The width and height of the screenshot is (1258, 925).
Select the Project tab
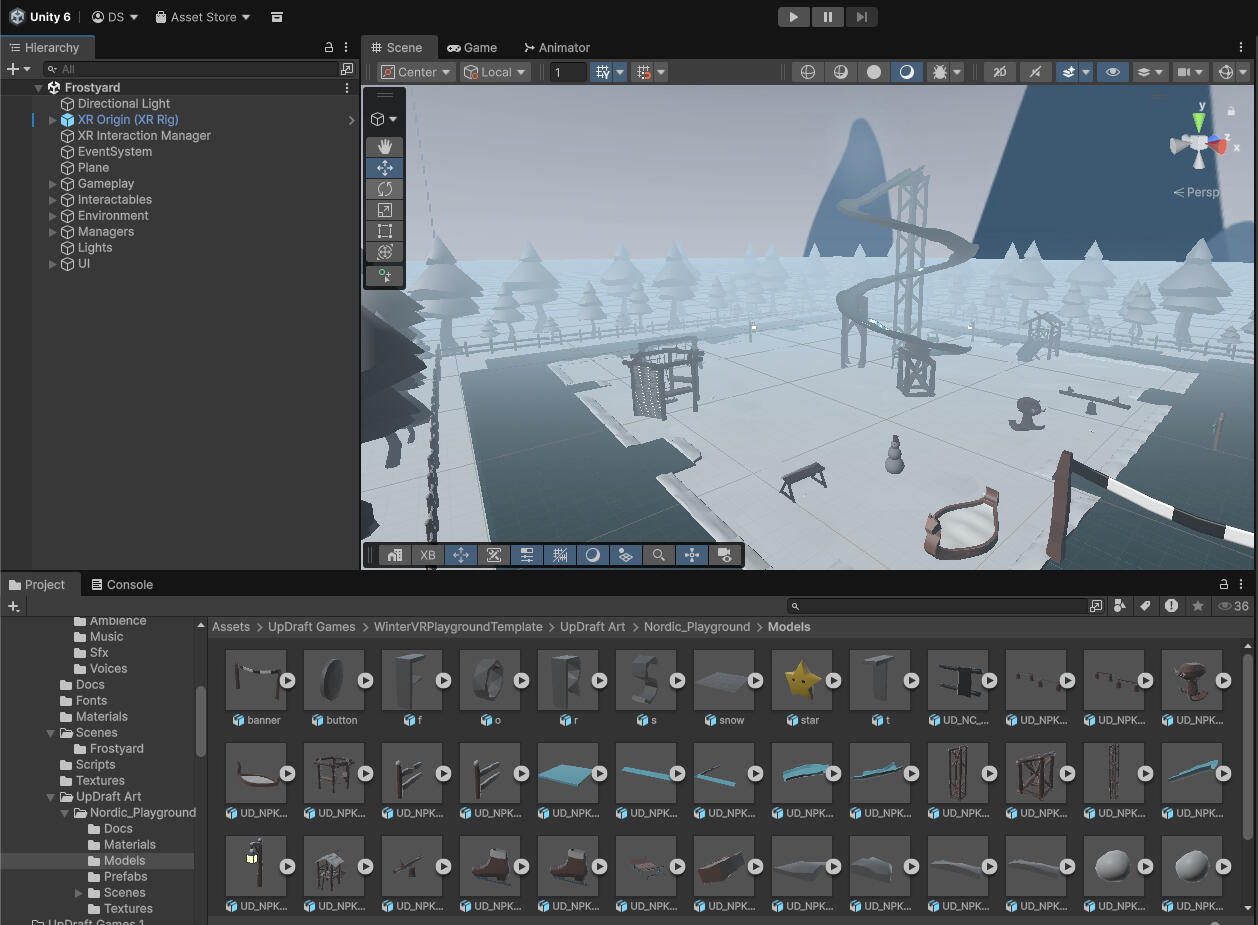point(38,585)
